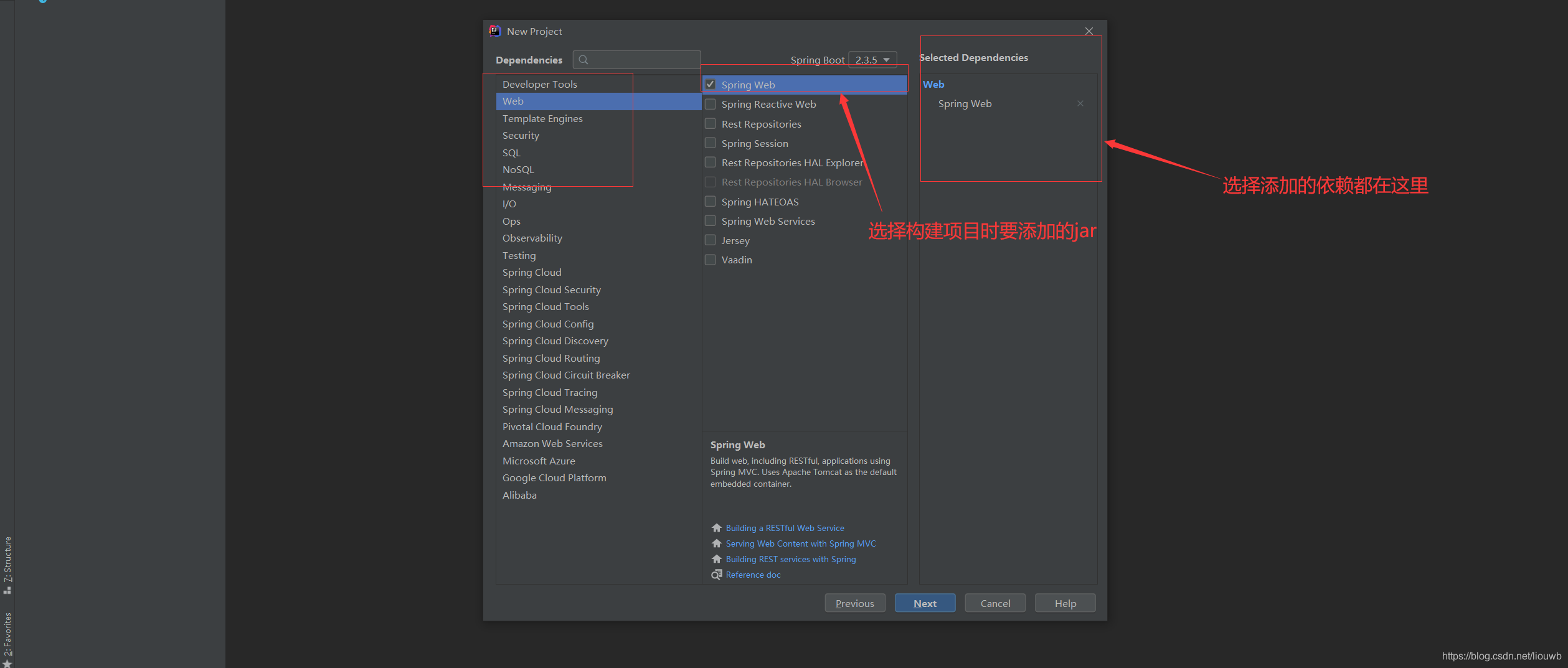Open the Spring Cloud category
This screenshot has width=1568, height=668.
point(598,273)
